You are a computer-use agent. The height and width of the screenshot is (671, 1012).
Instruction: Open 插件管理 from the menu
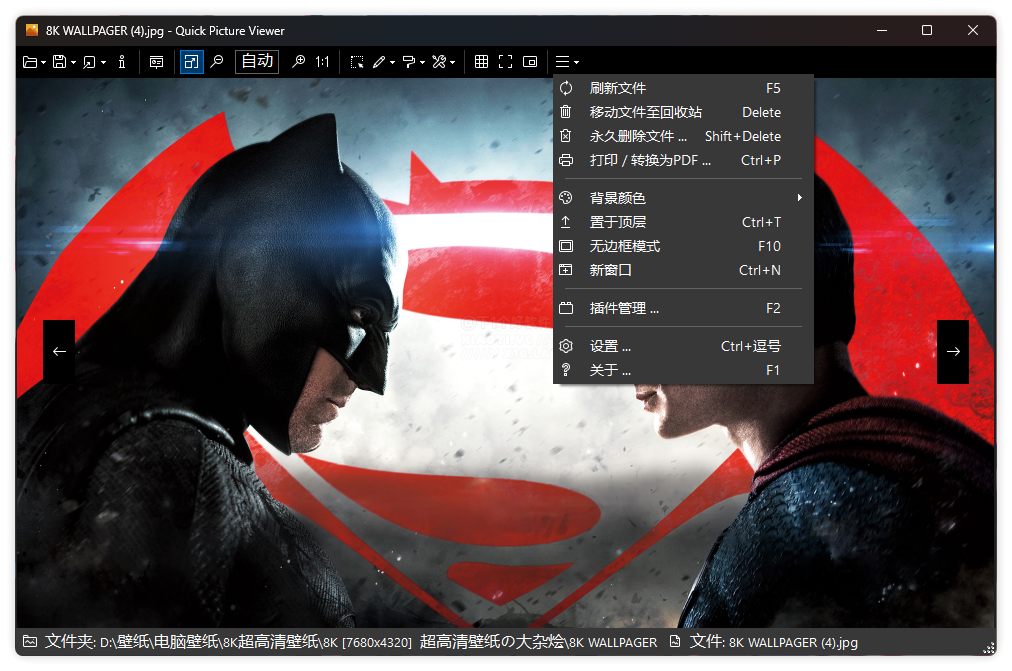[x=683, y=308]
